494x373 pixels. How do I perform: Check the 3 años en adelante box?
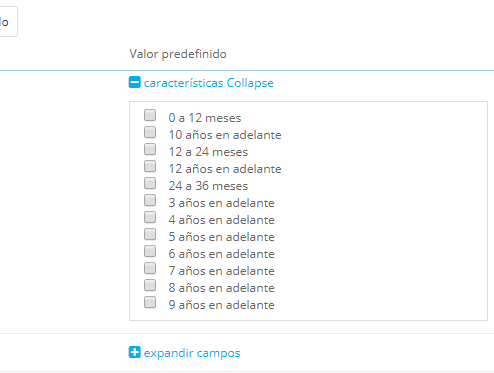(150, 200)
